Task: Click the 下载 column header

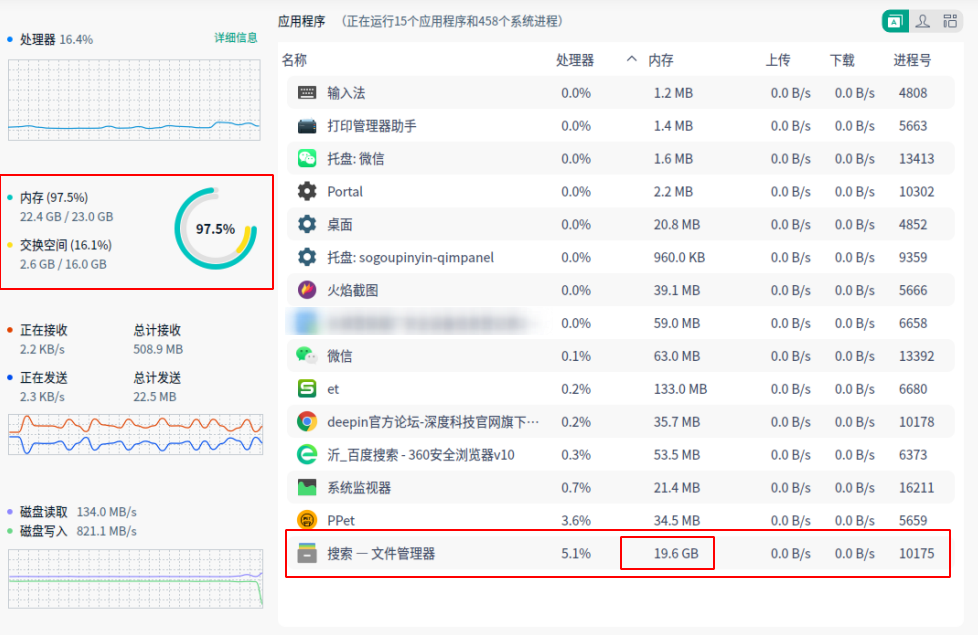Action: pyautogui.click(x=842, y=60)
